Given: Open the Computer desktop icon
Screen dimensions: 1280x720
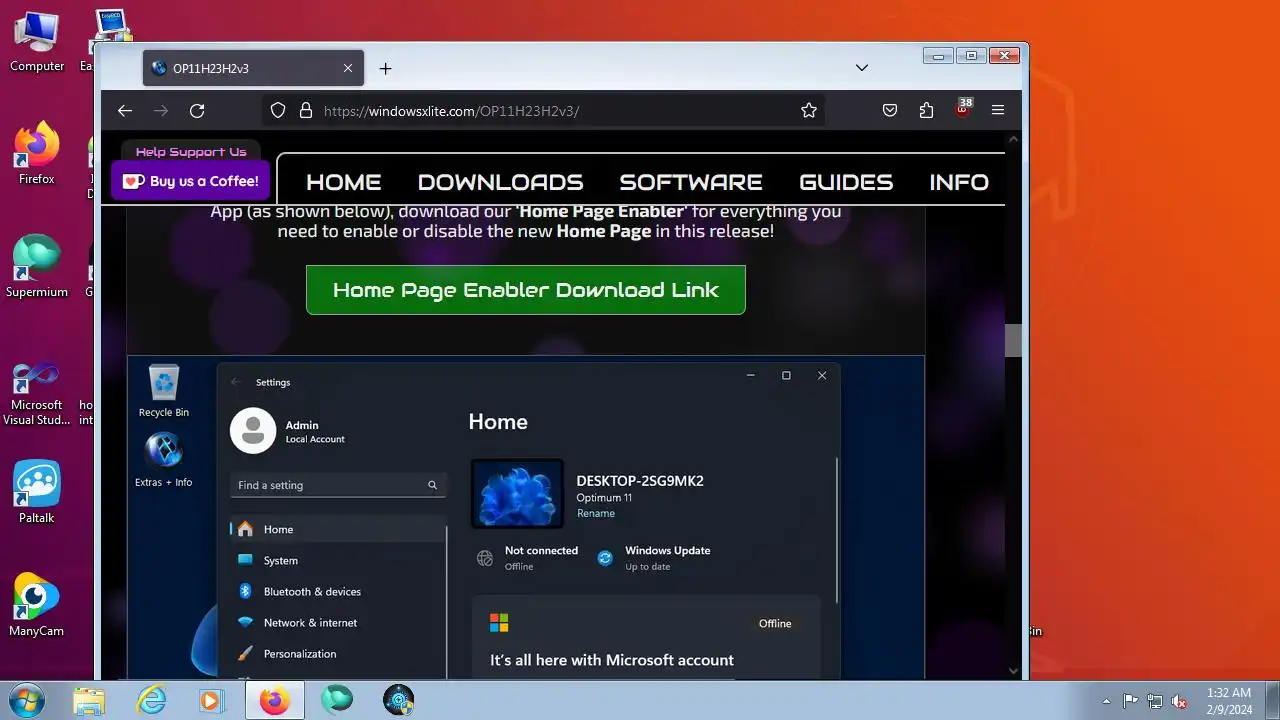Looking at the screenshot, I should 37,42.
